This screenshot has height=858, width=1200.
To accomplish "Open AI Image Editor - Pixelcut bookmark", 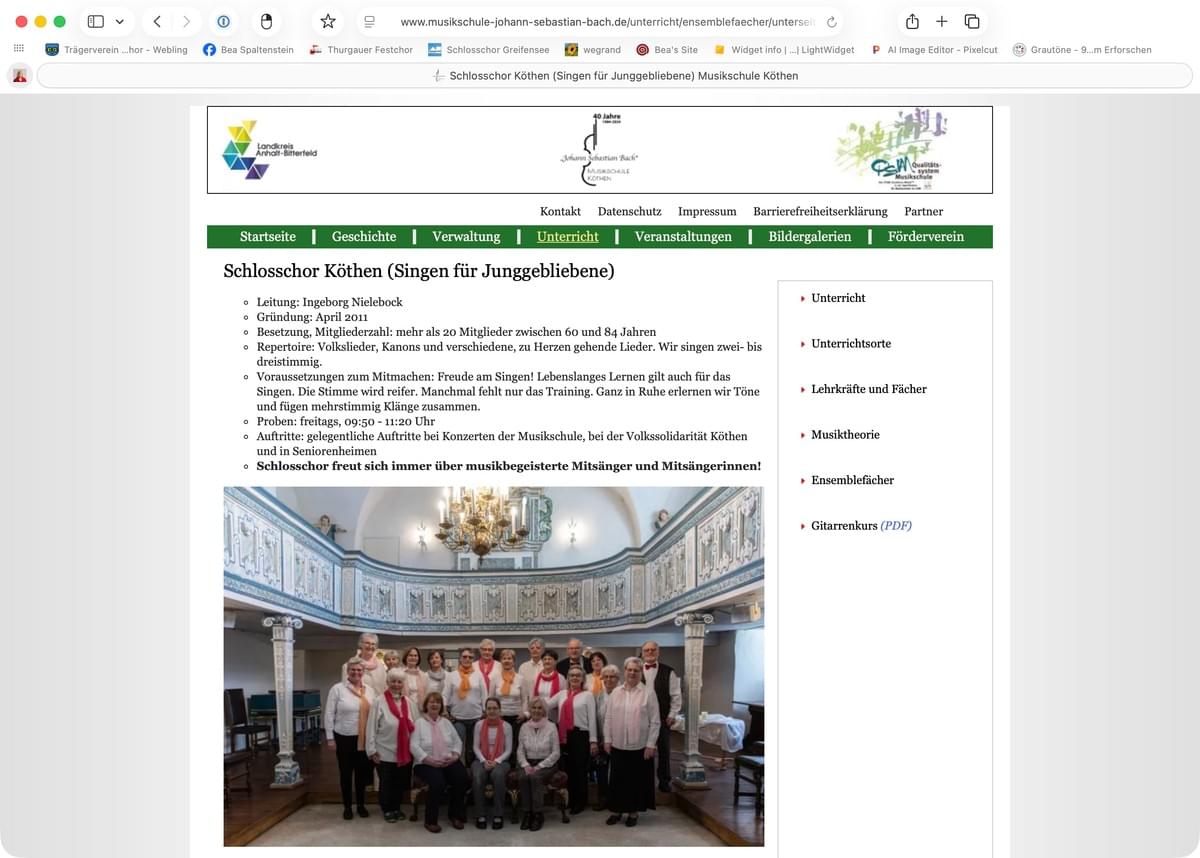I will point(934,49).
